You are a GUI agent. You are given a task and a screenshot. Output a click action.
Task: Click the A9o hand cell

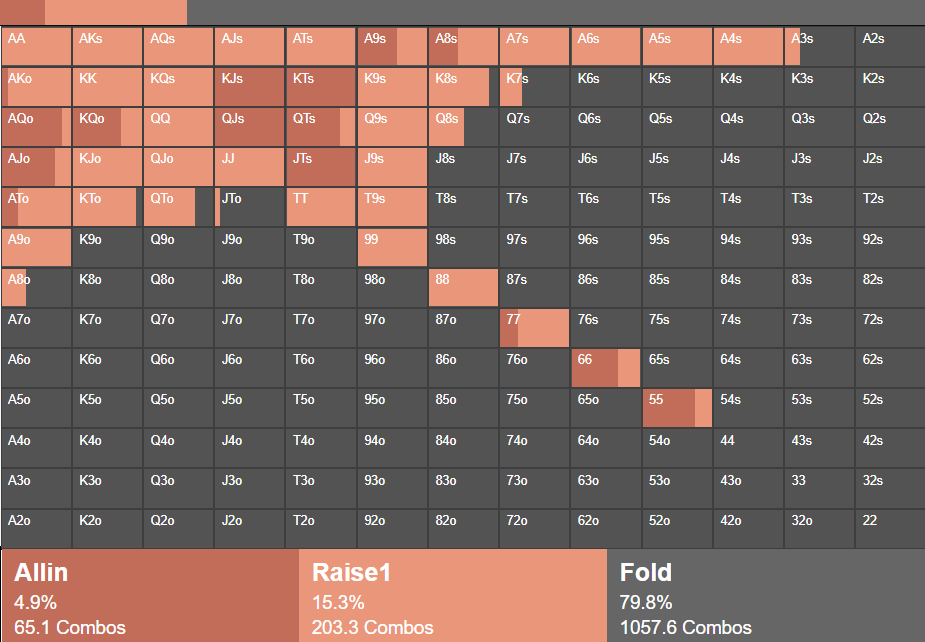(x=36, y=247)
